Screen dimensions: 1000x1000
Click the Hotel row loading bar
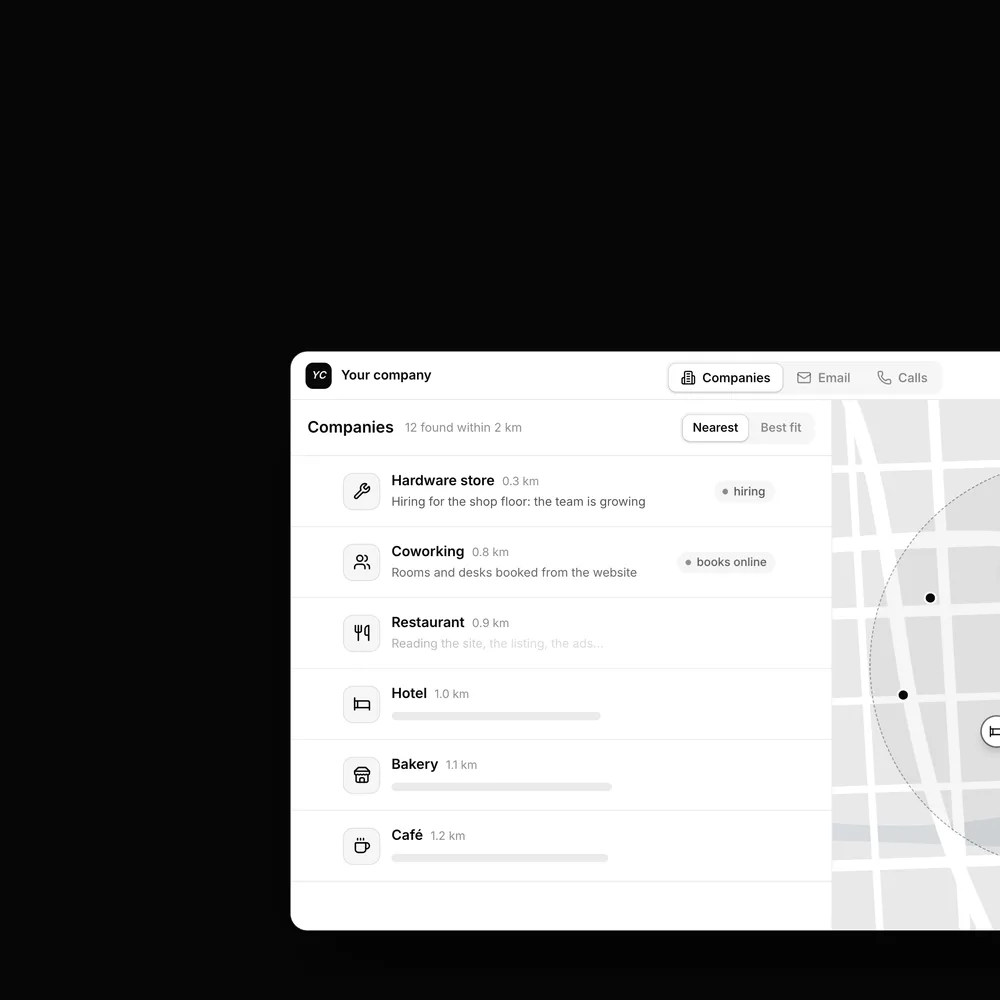(496, 716)
